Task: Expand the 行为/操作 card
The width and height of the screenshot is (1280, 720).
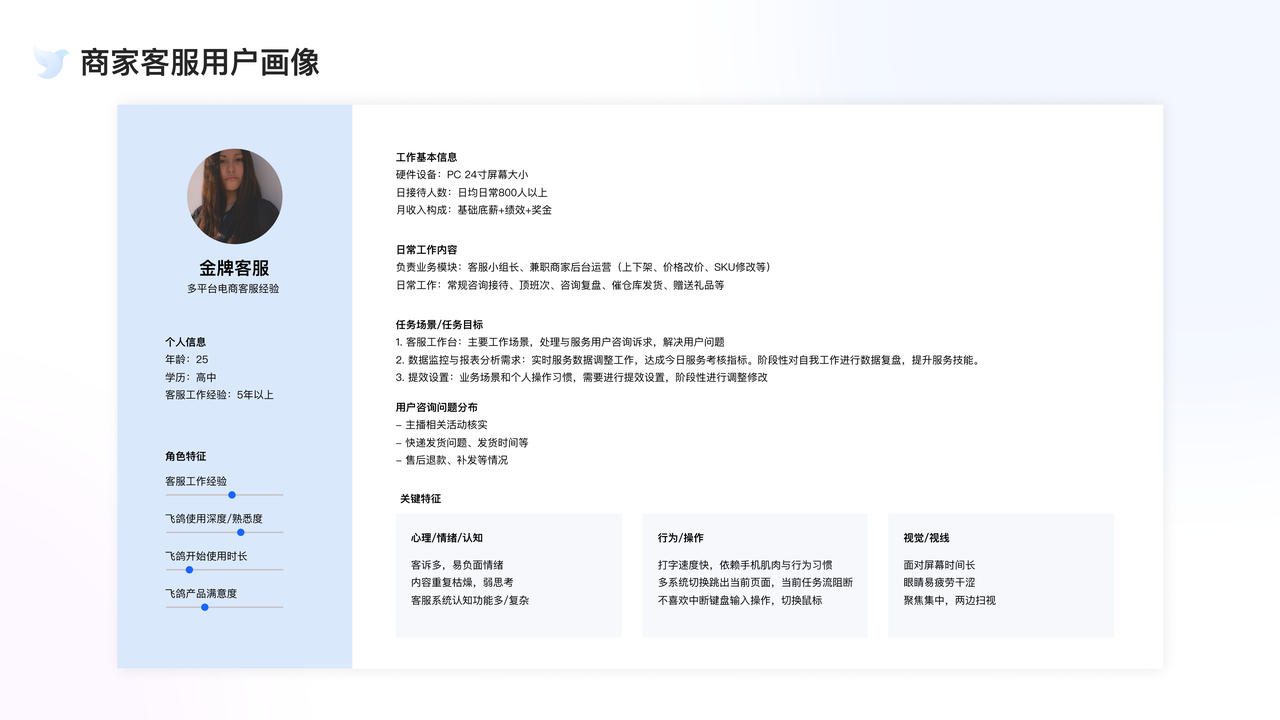Action: (754, 575)
